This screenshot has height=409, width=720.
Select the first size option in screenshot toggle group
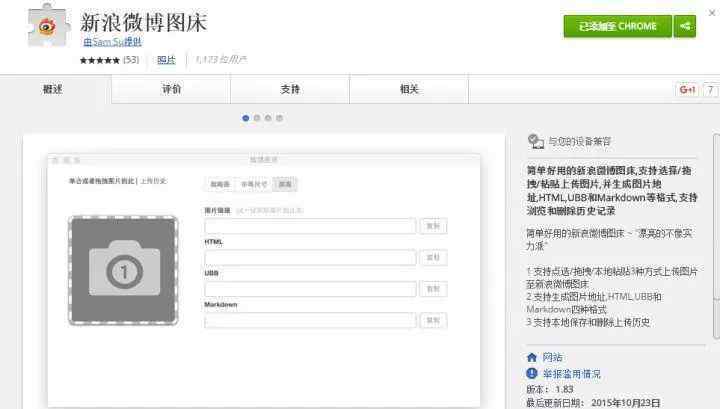[220, 184]
